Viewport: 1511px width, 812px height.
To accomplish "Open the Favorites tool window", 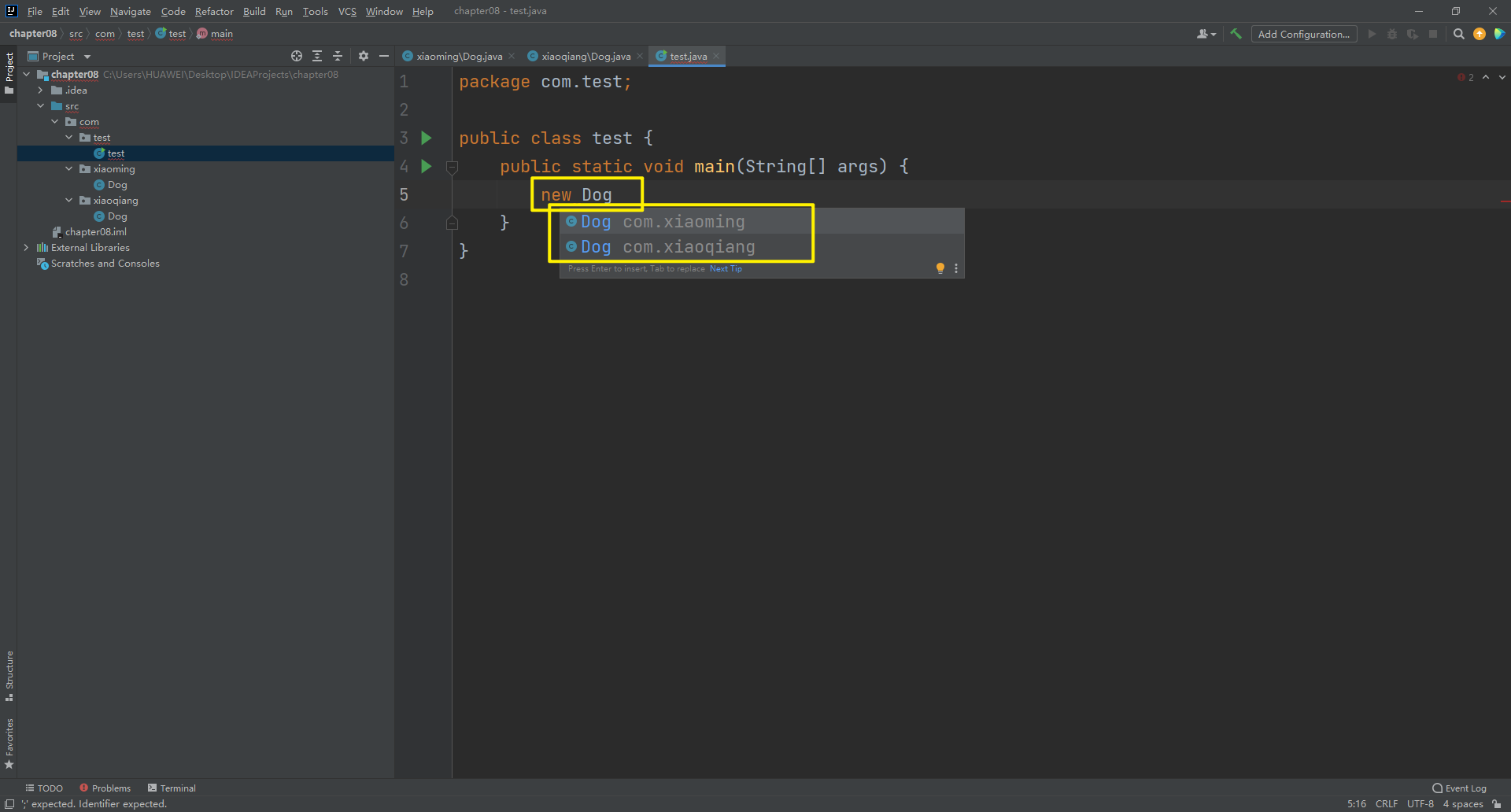I will click(x=9, y=744).
